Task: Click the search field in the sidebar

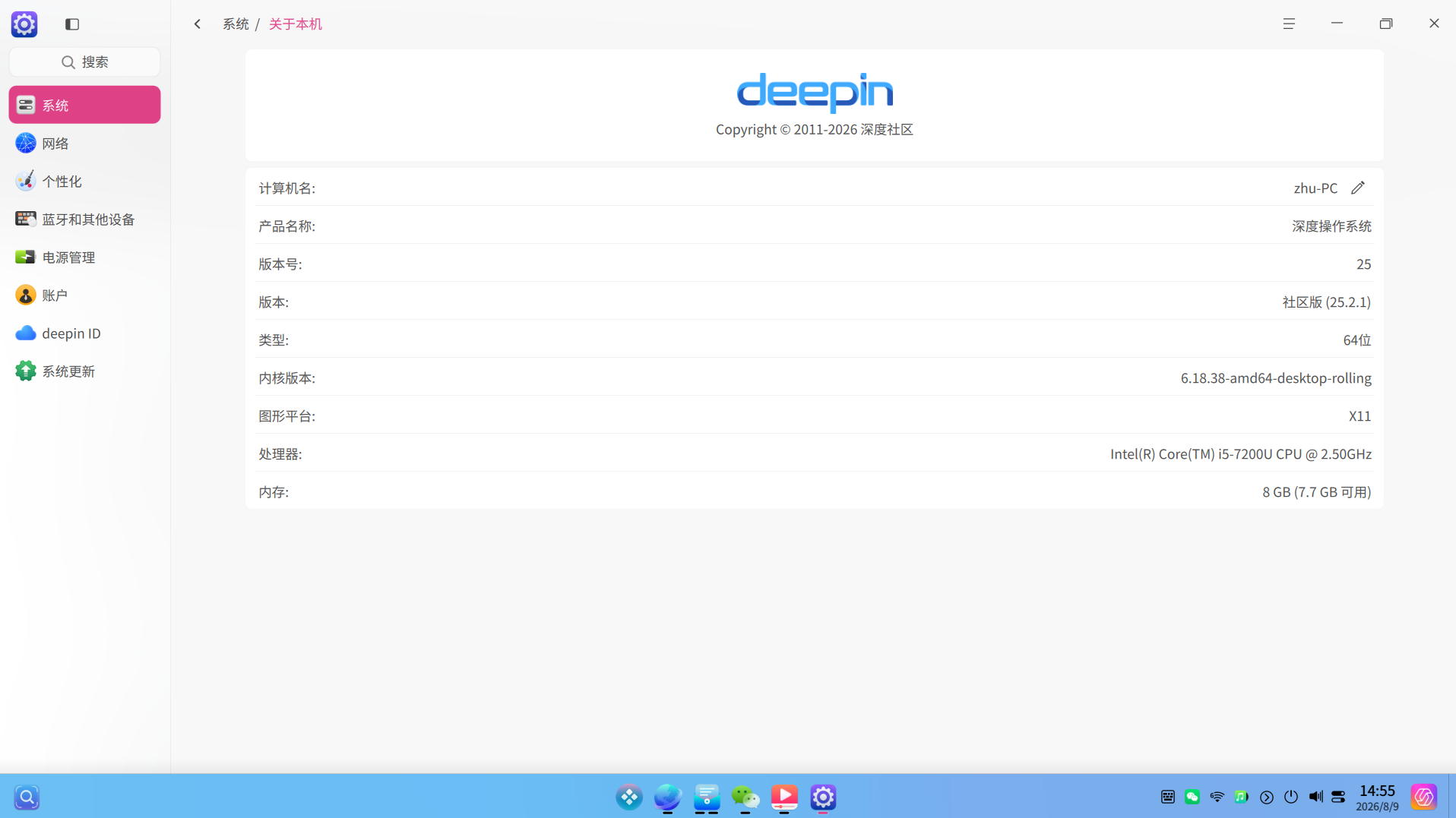Action: tap(84, 62)
